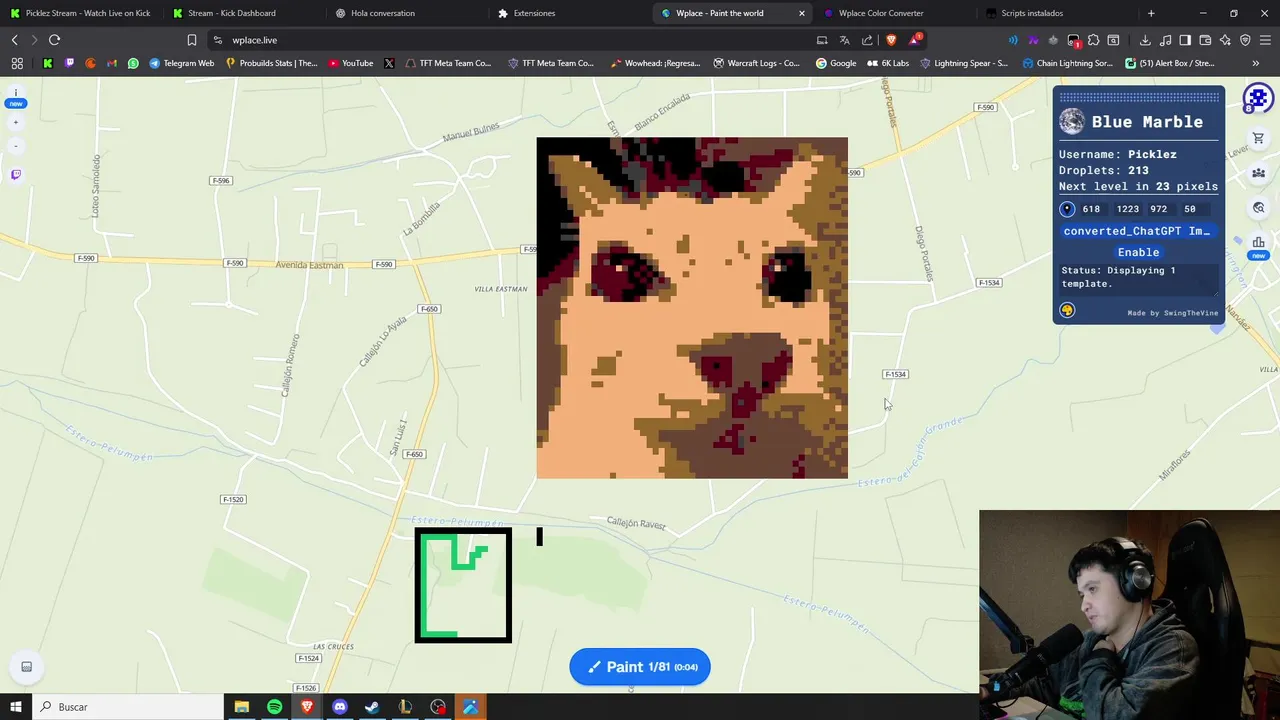Click the 1223 tile Y coordinate field
The width and height of the screenshot is (1280, 720).
pos(1128,209)
